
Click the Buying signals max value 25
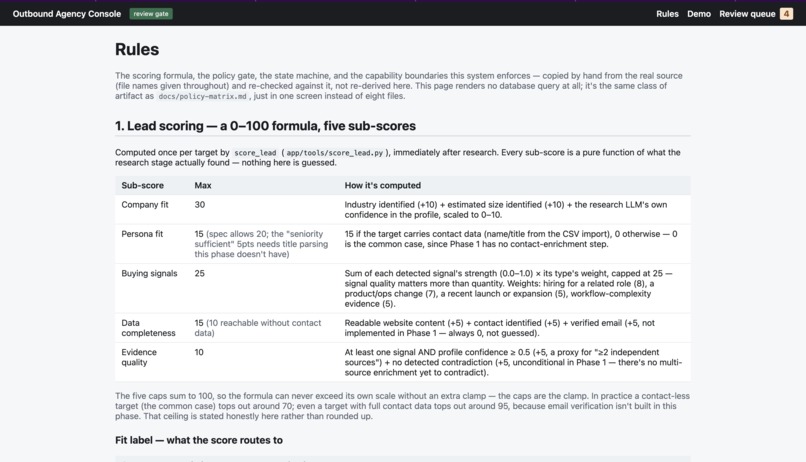(199, 273)
